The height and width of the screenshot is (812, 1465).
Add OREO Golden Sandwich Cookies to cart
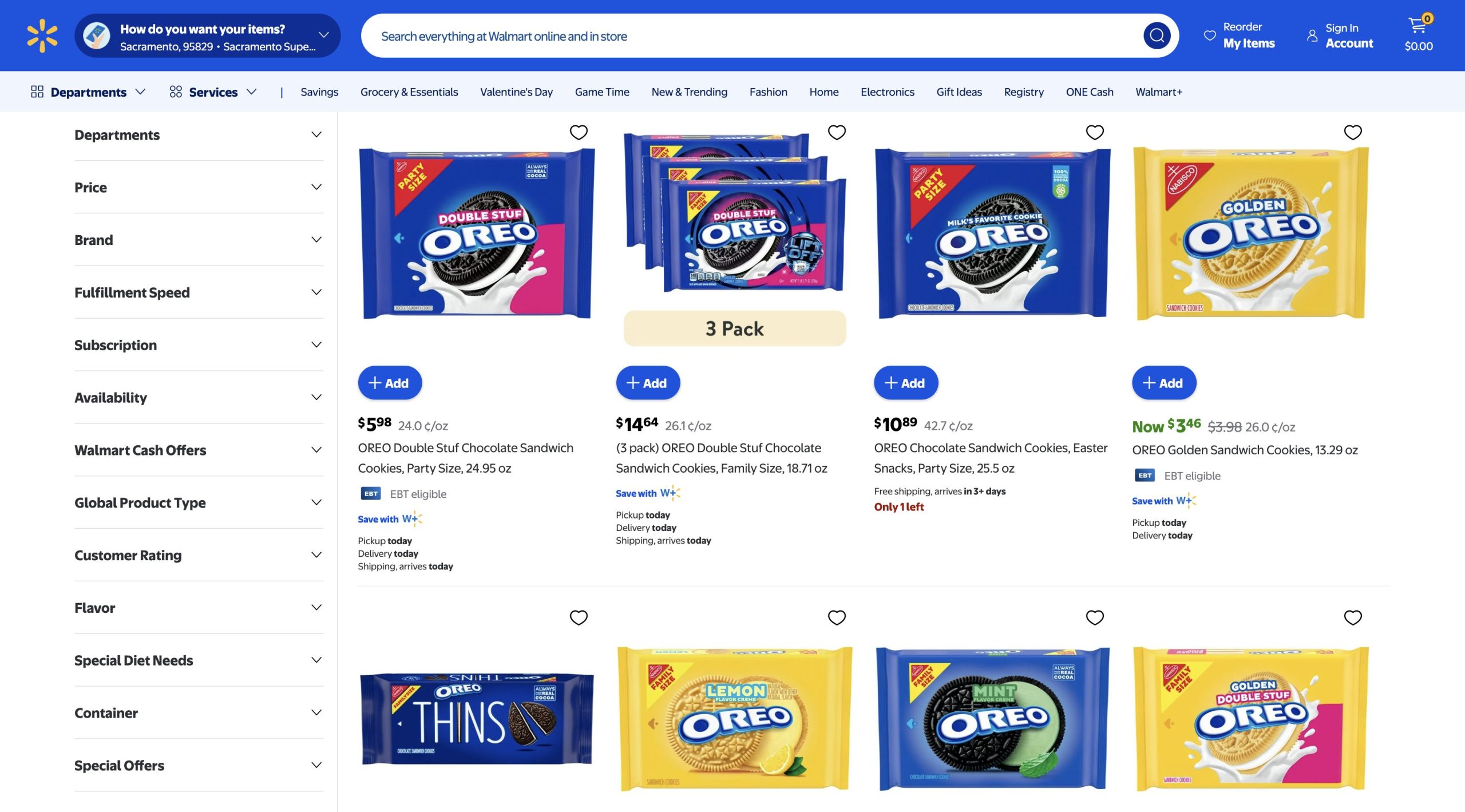1163,383
